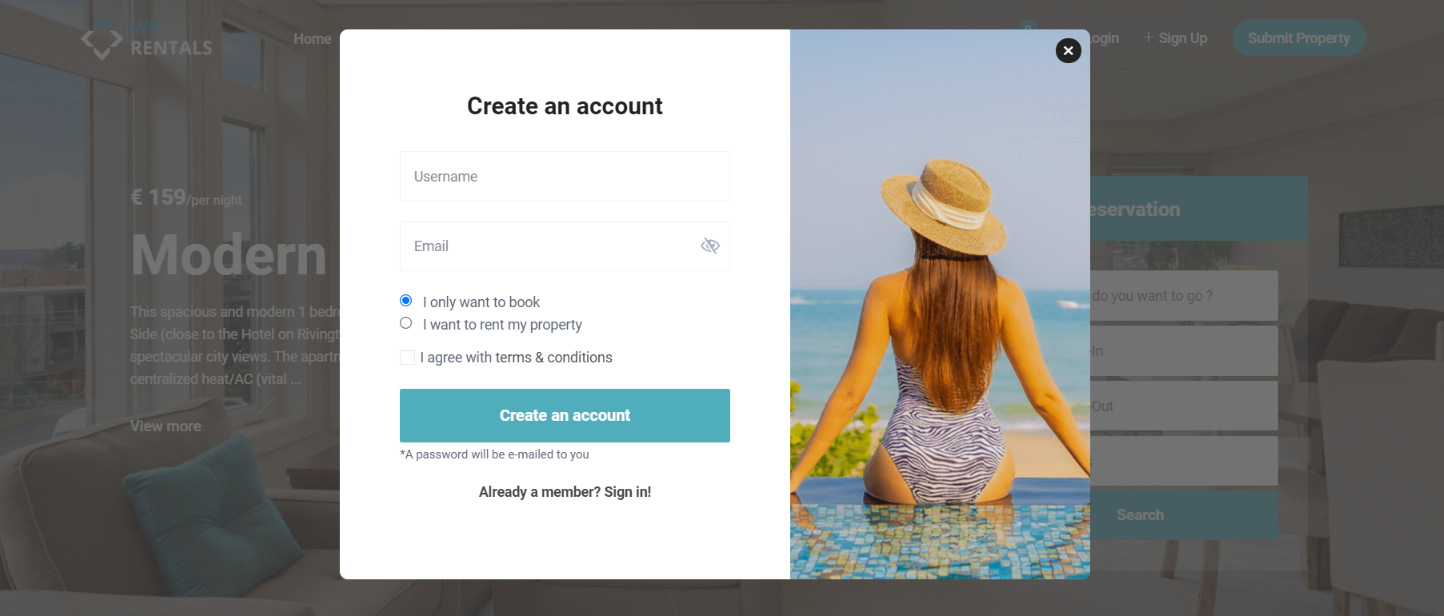Image resolution: width=1444 pixels, height=616 pixels.
Task: Open the Login link in header
Action: tap(1103, 38)
